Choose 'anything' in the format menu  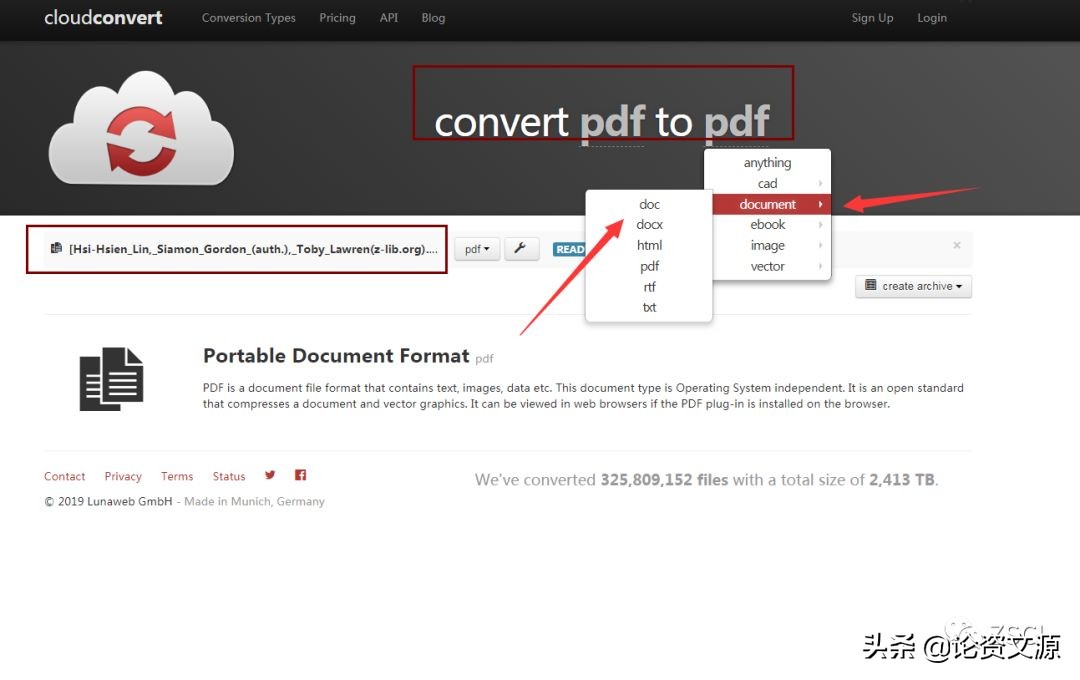coord(767,163)
